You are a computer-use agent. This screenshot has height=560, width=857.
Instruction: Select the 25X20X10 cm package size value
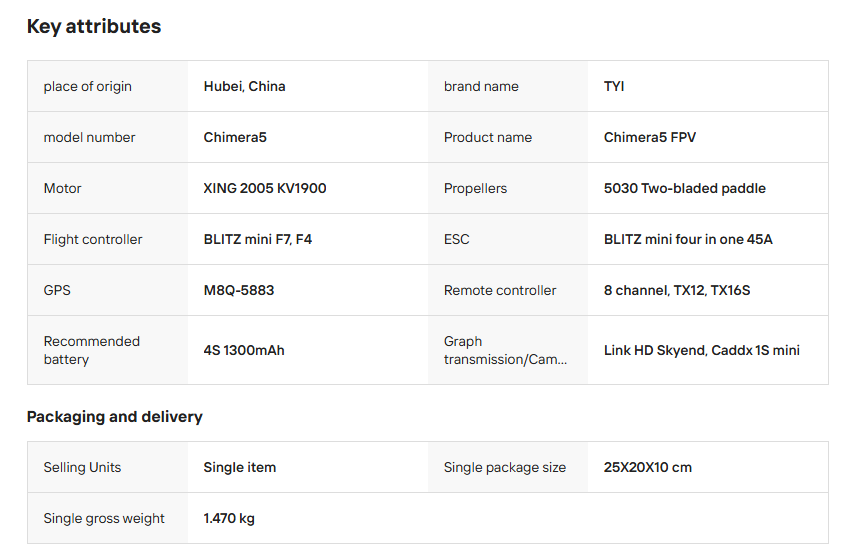(648, 468)
